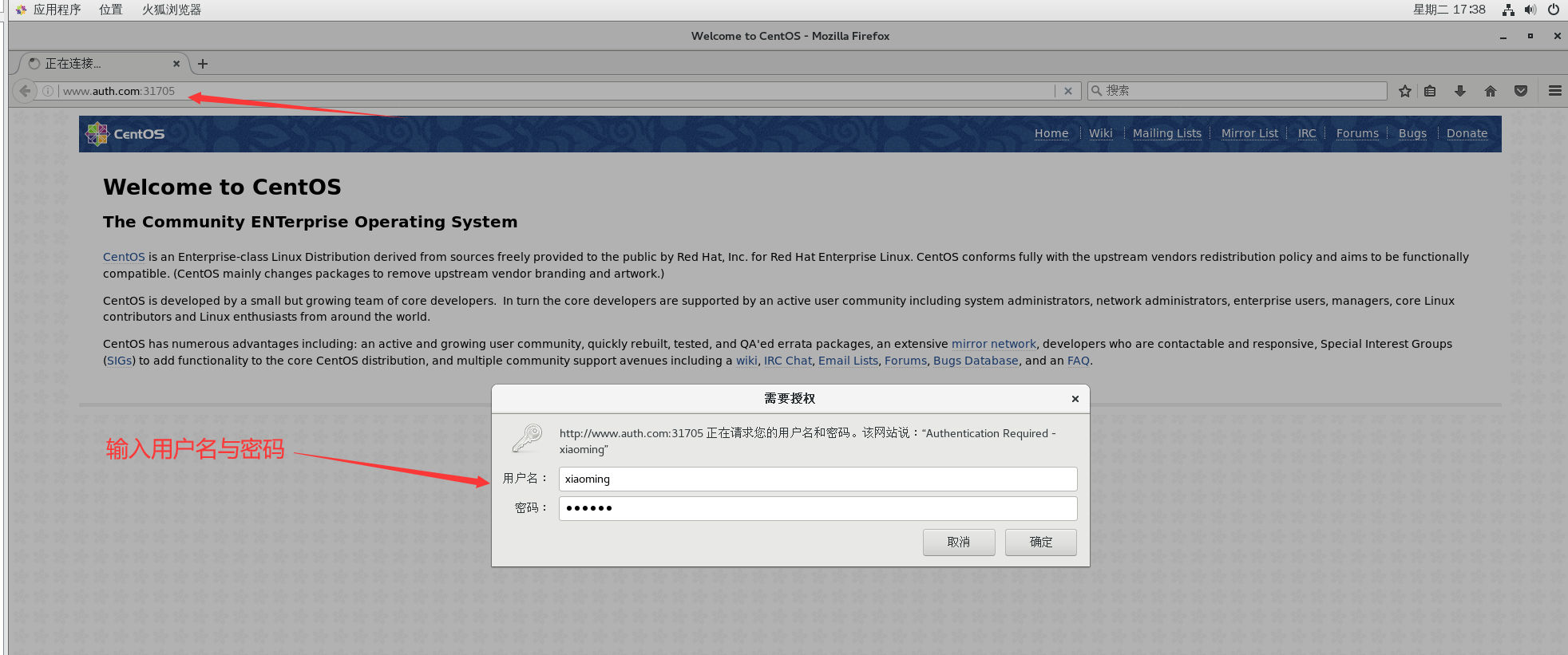Open the IRC navigation link
Image resolution: width=1568 pixels, height=655 pixels.
(1307, 133)
